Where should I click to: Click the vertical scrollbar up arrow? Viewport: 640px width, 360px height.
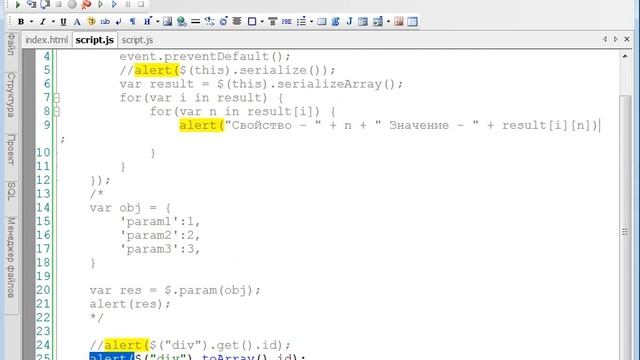coord(625,56)
